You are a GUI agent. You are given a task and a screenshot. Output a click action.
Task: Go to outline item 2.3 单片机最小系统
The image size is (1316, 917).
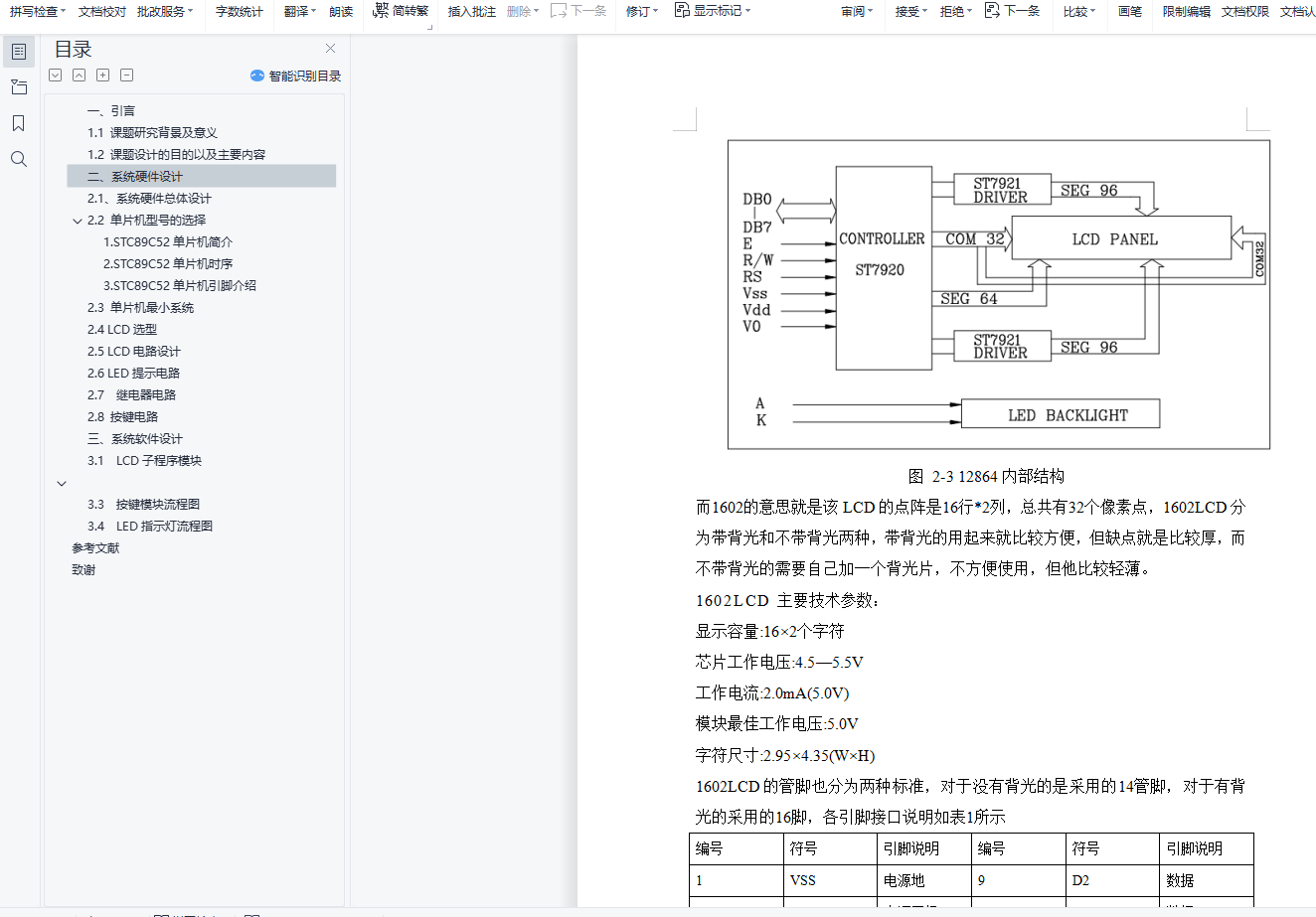140,308
